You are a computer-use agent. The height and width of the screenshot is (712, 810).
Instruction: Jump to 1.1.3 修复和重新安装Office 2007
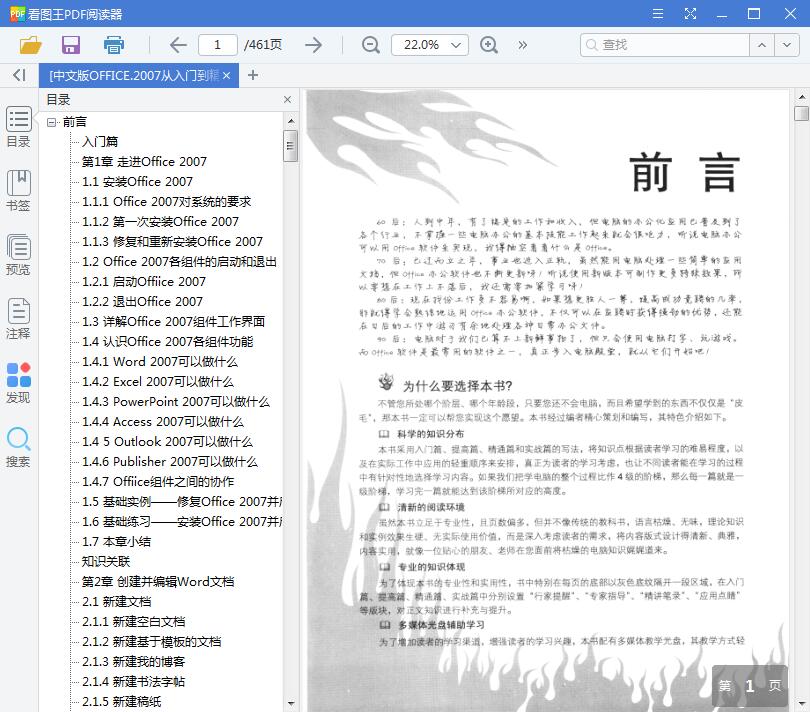tap(172, 242)
